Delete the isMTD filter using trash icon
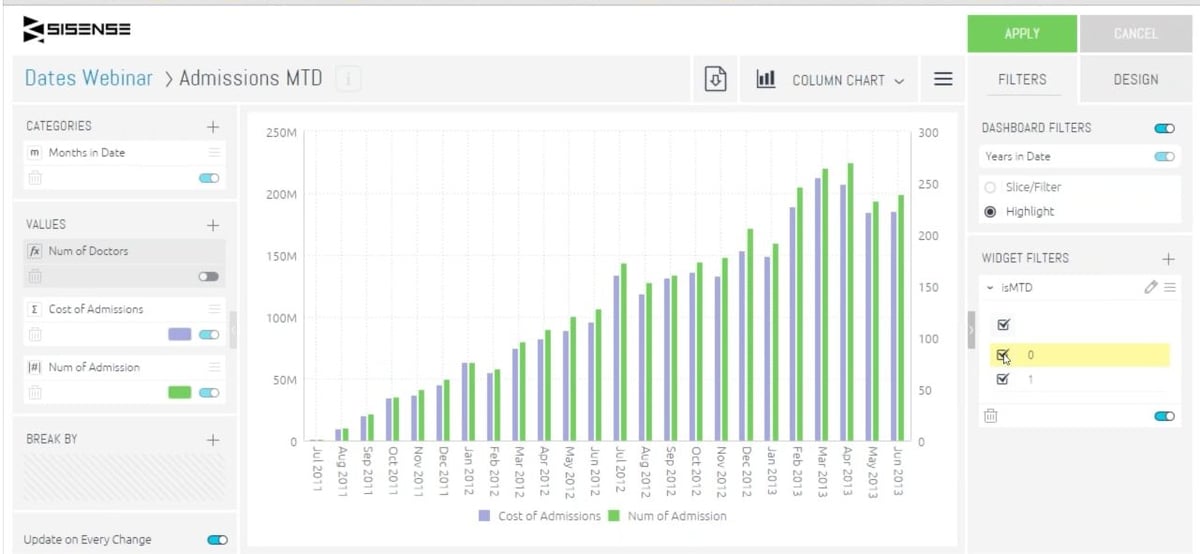Viewport: 1200px width, 554px height. pos(990,416)
